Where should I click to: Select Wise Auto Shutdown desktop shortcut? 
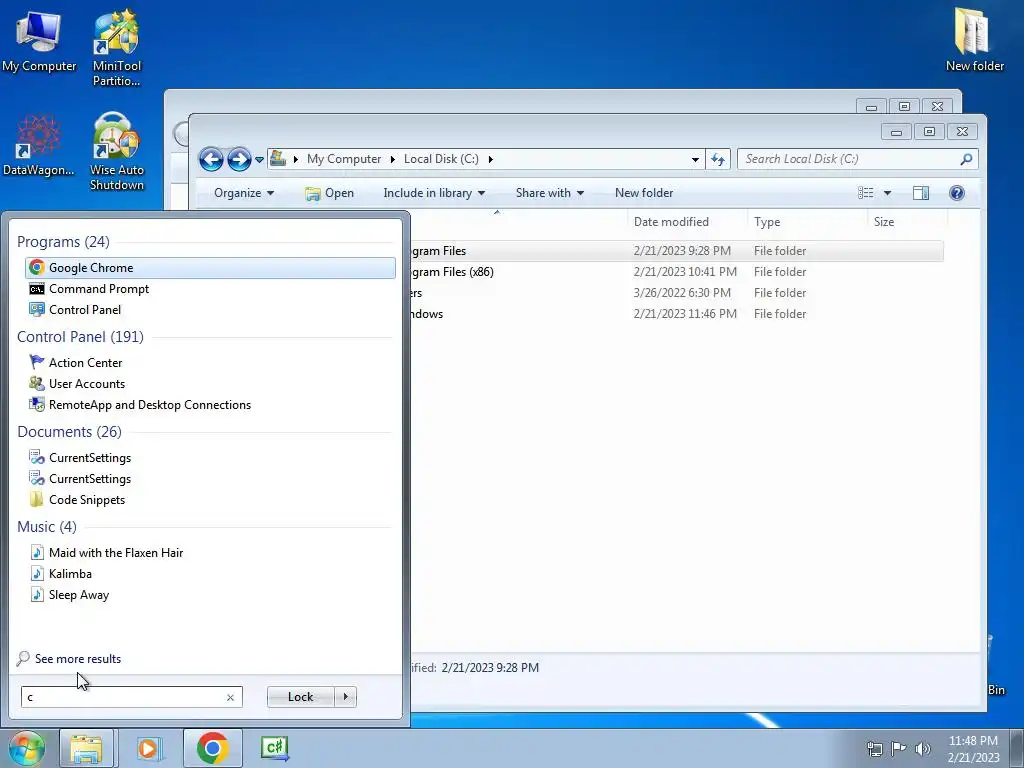click(x=116, y=152)
